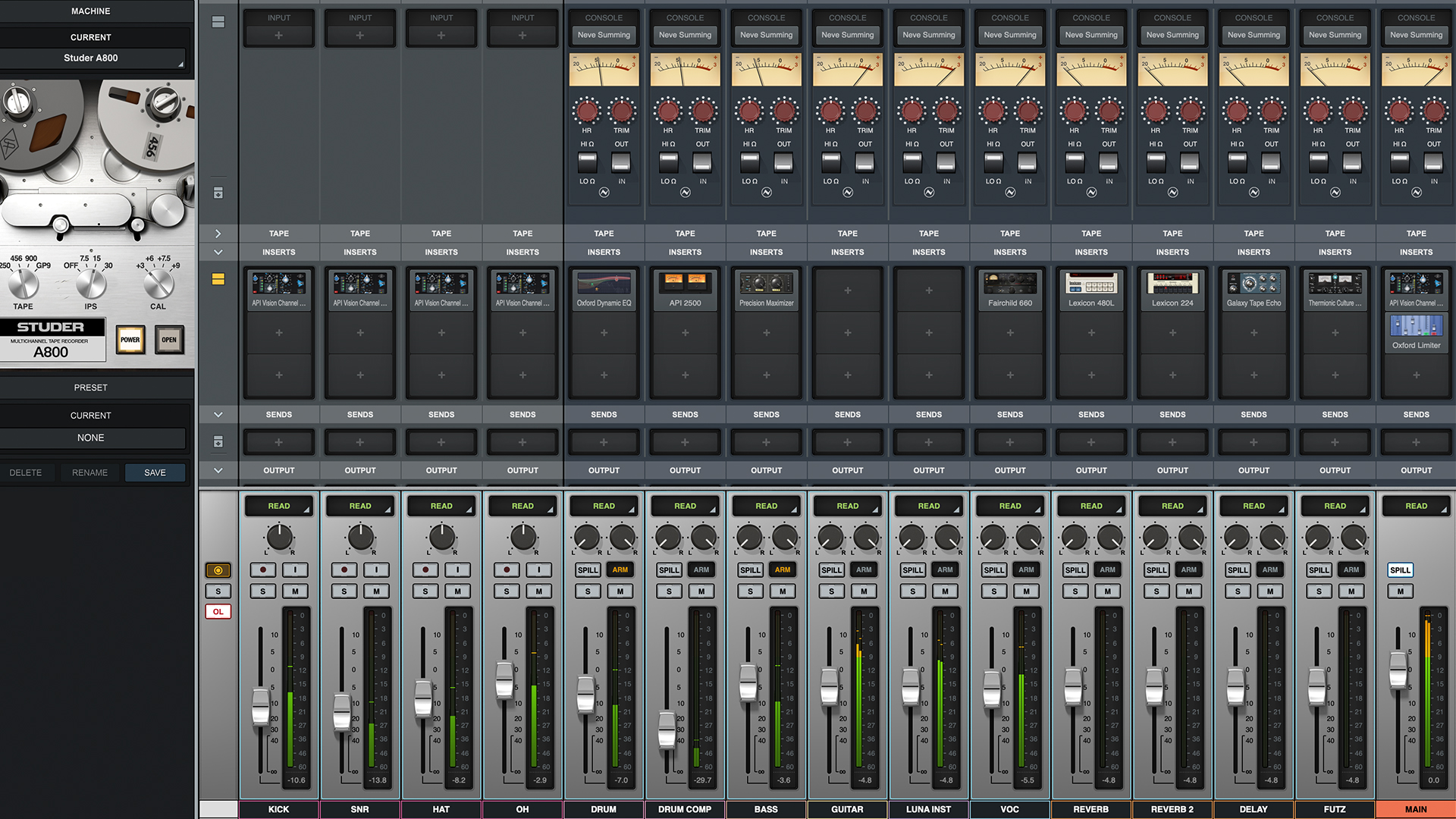1456x819 pixels.
Task: Open the Lexicon 480L insert on REVERB 2
Action: pyautogui.click(x=1090, y=289)
